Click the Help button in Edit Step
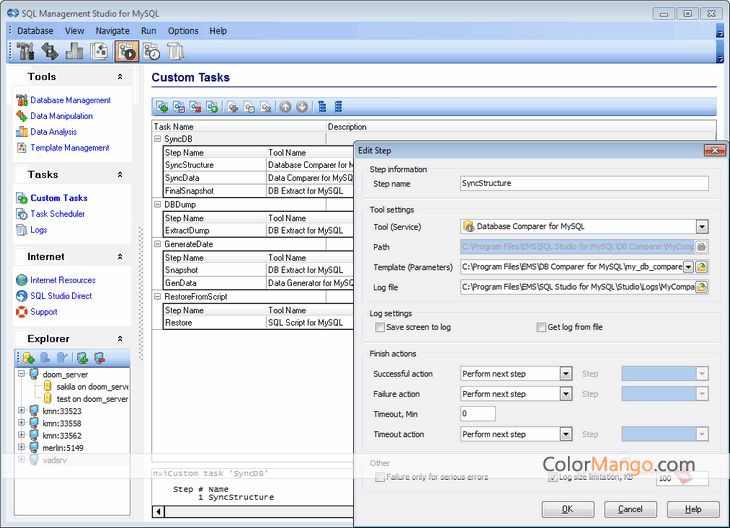 point(693,509)
